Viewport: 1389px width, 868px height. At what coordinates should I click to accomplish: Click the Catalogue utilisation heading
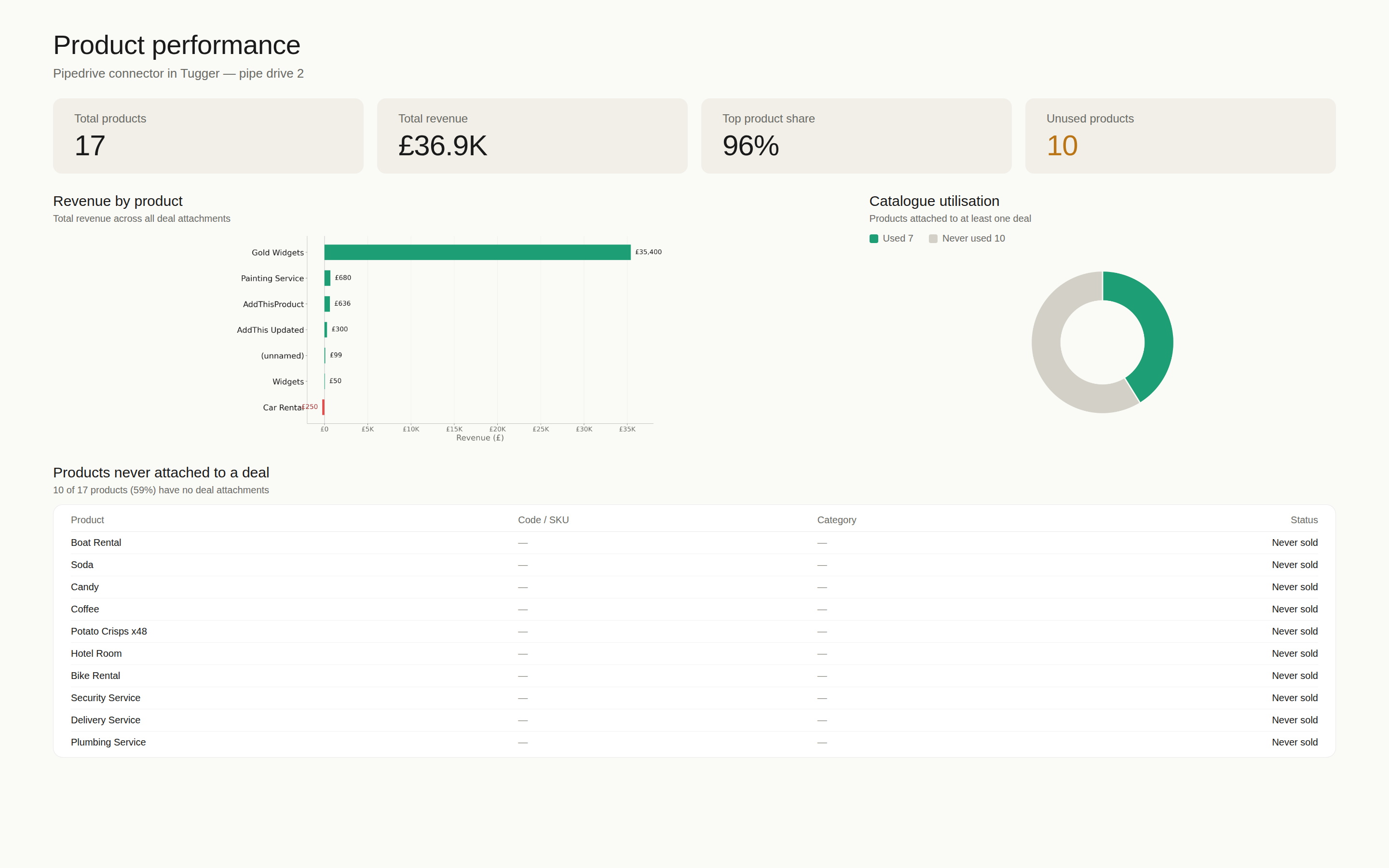(934, 202)
